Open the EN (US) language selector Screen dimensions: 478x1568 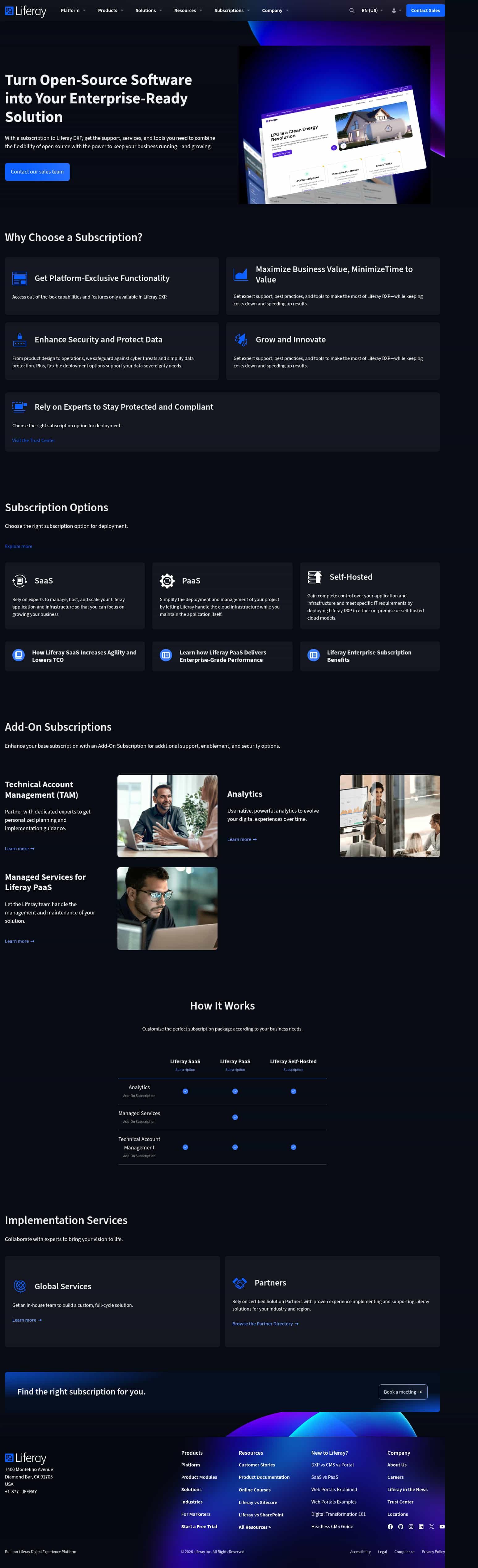pyautogui.click(x=372, y=10)
